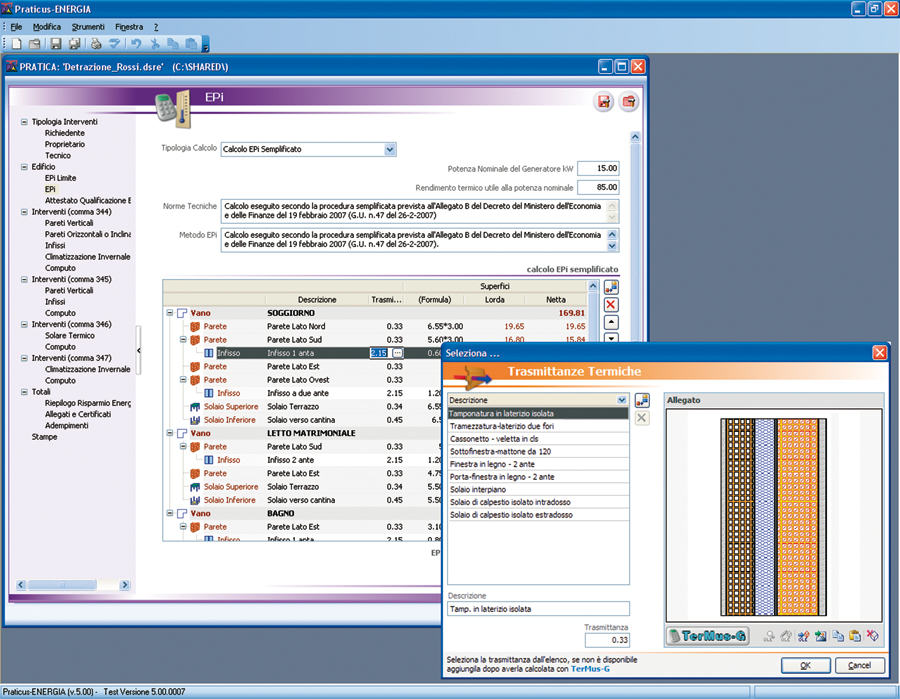The width and height of the screenshot is (900, 699).
Task: Click the Tamp. in laterizio isolata description field
Action: point(538,609)
